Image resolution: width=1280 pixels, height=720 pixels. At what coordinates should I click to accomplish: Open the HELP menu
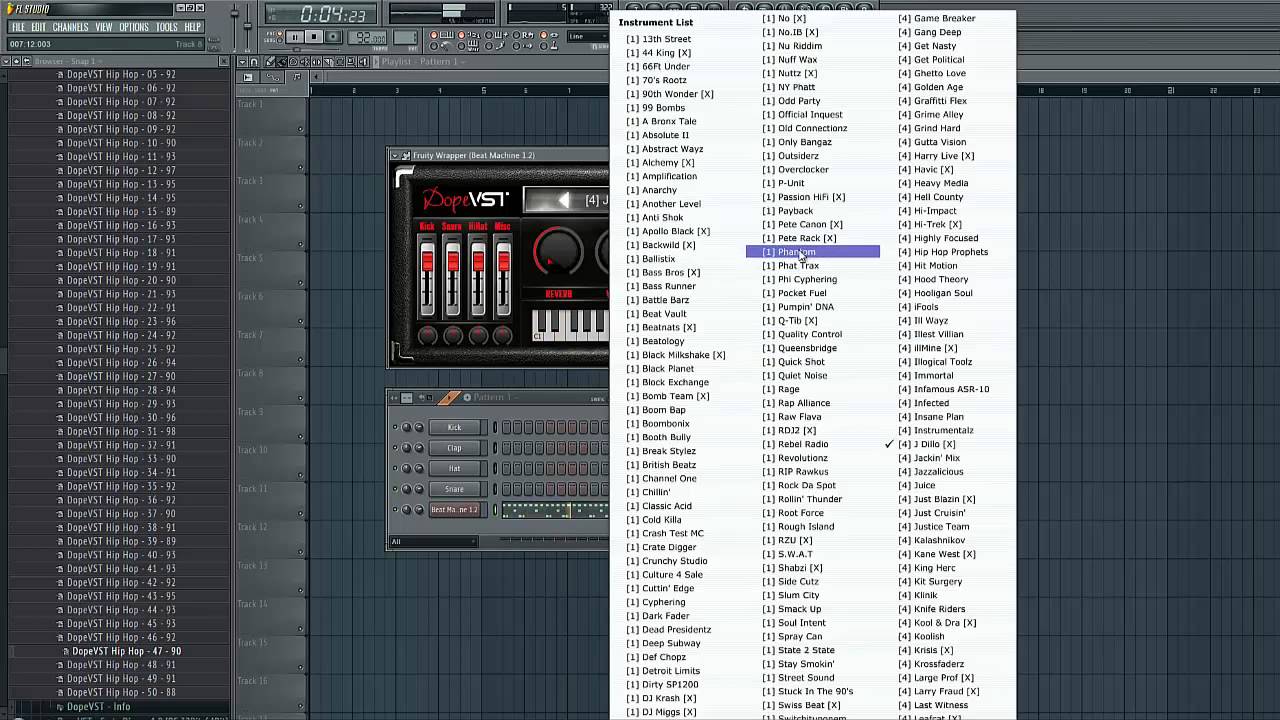click(x=192, y=27)
